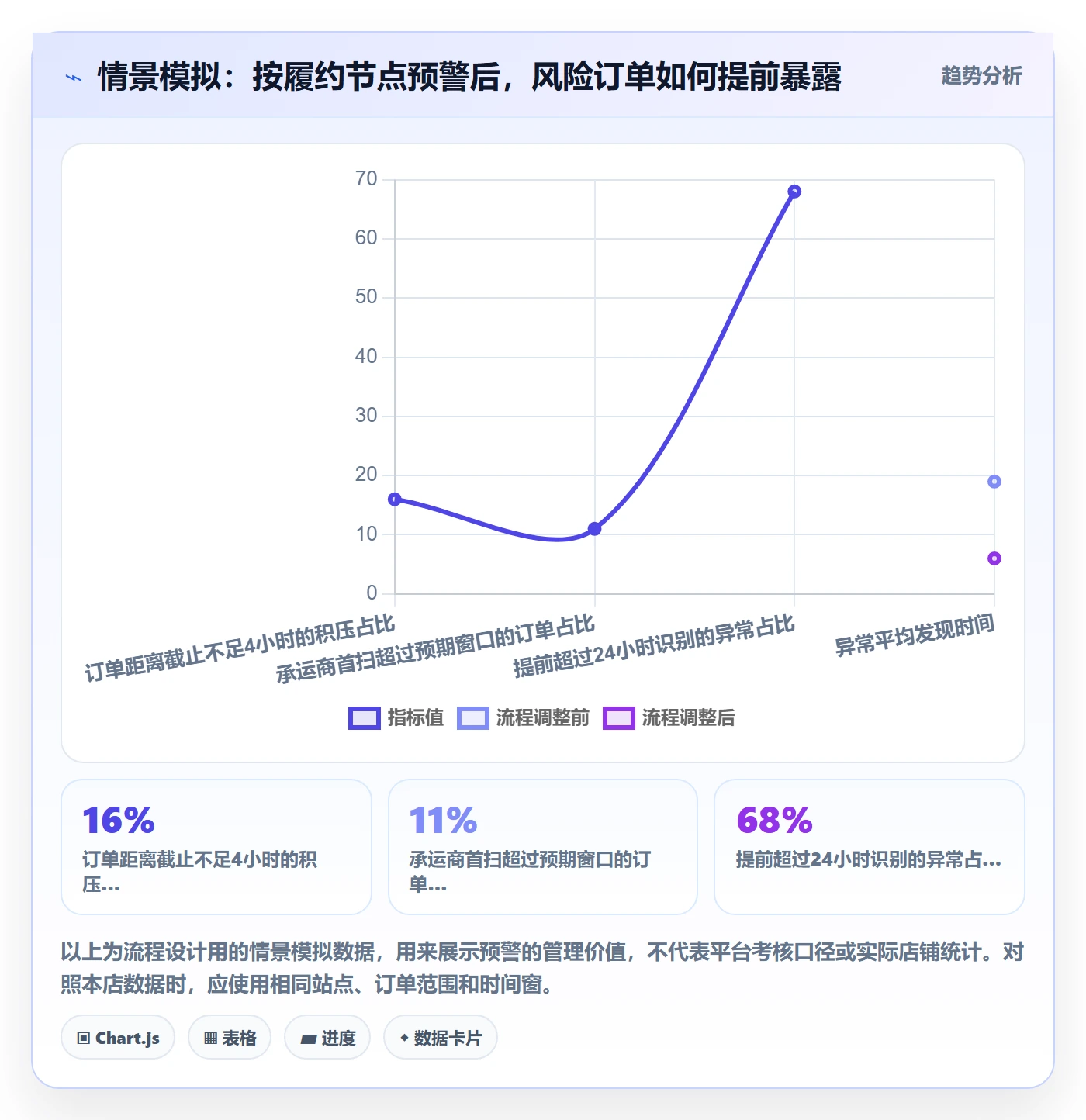Viewport: 1086px width, 1120px height.
Task: Click the disclaimer paragraph starting 以上为流程设计用
Action: click(x=542, y=968)
